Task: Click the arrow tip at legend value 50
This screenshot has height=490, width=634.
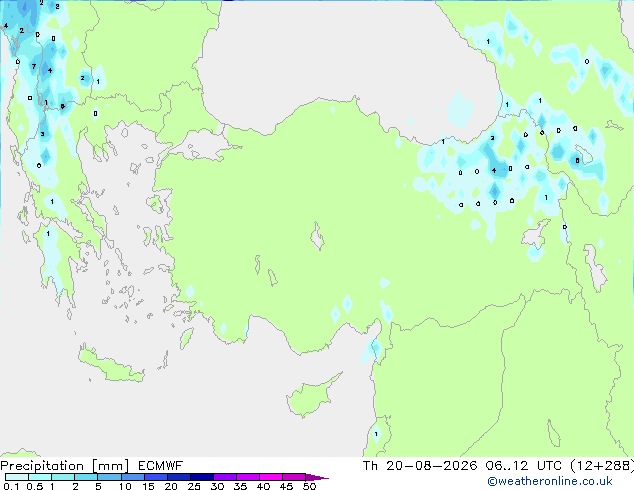Action: [317, 477]
